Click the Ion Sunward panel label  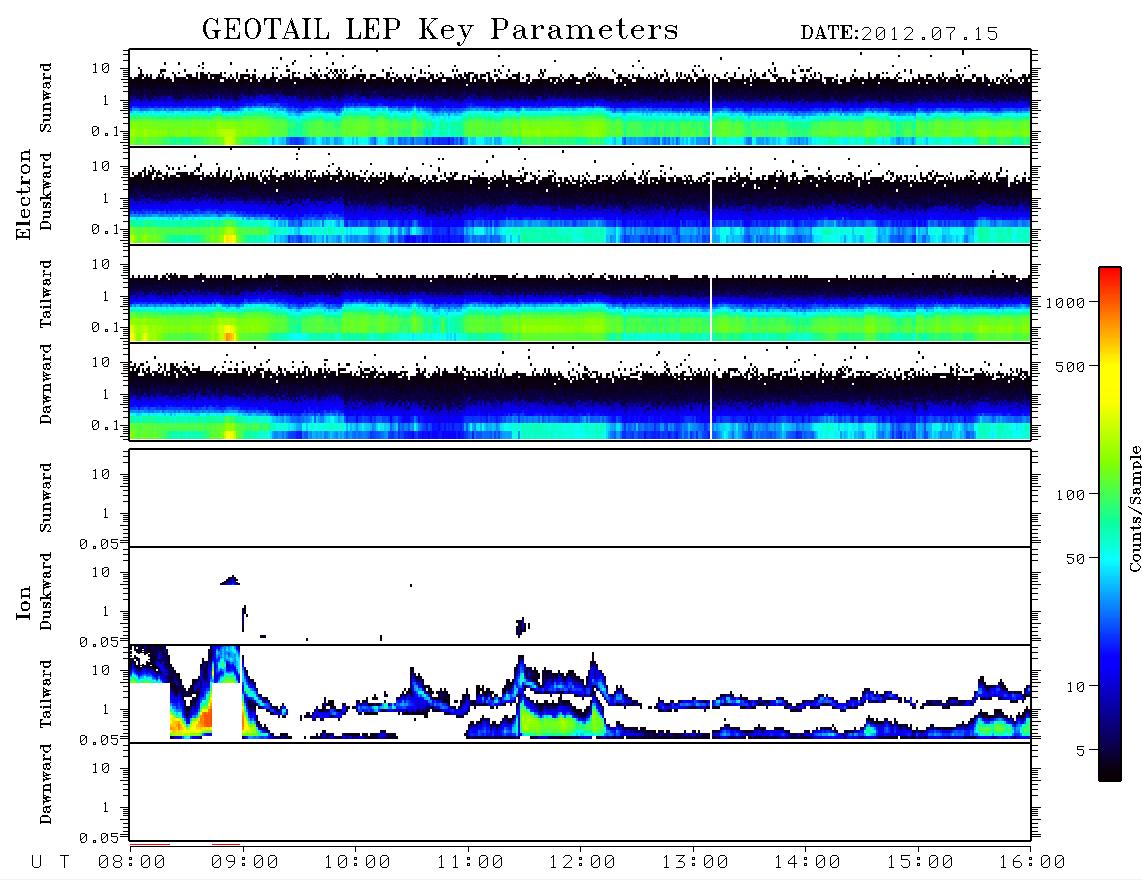[46, 497]
